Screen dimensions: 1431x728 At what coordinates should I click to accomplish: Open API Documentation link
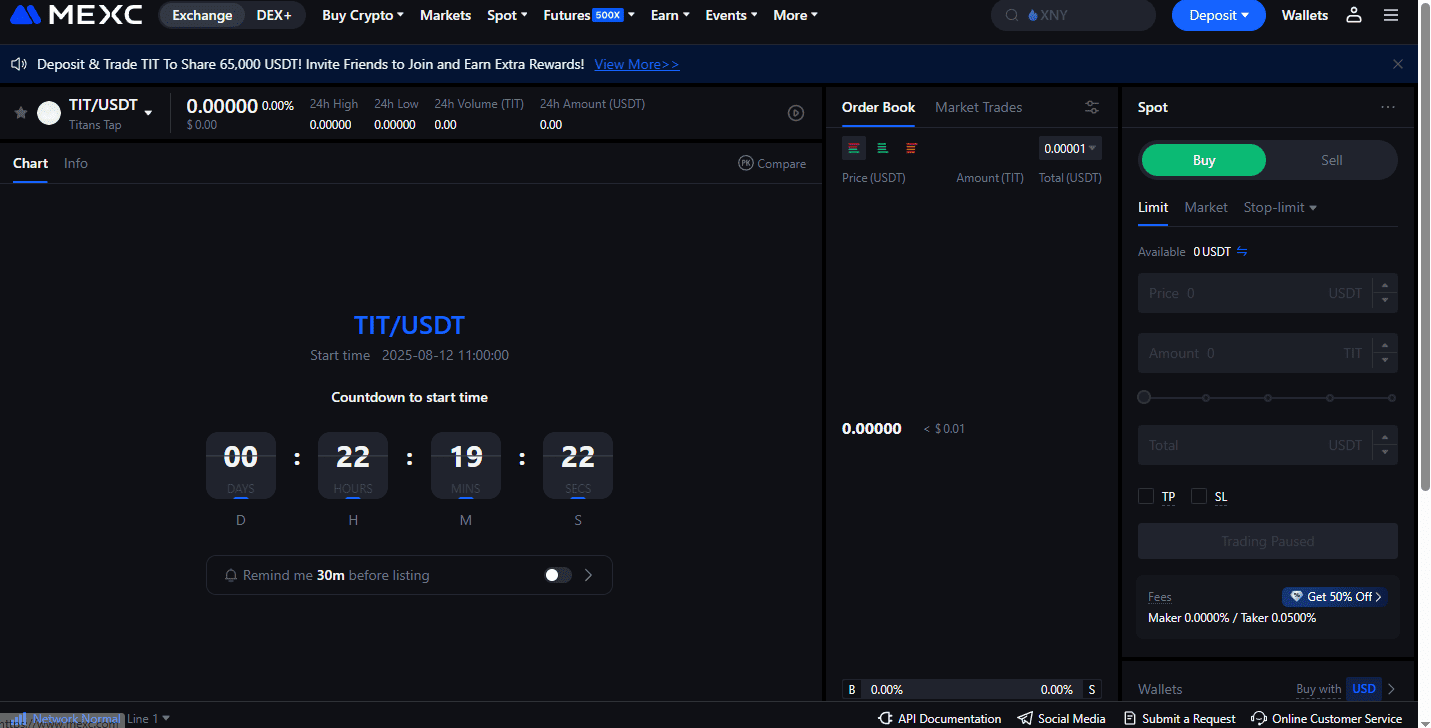coord(939,718)
